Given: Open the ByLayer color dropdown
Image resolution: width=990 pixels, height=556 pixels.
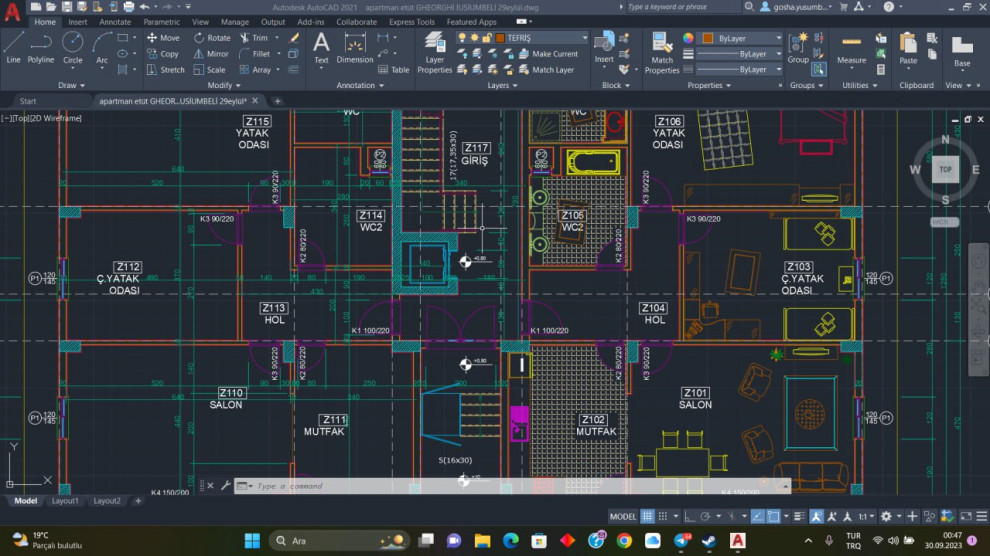Looking at the screenshot, I should click(742, 38).
